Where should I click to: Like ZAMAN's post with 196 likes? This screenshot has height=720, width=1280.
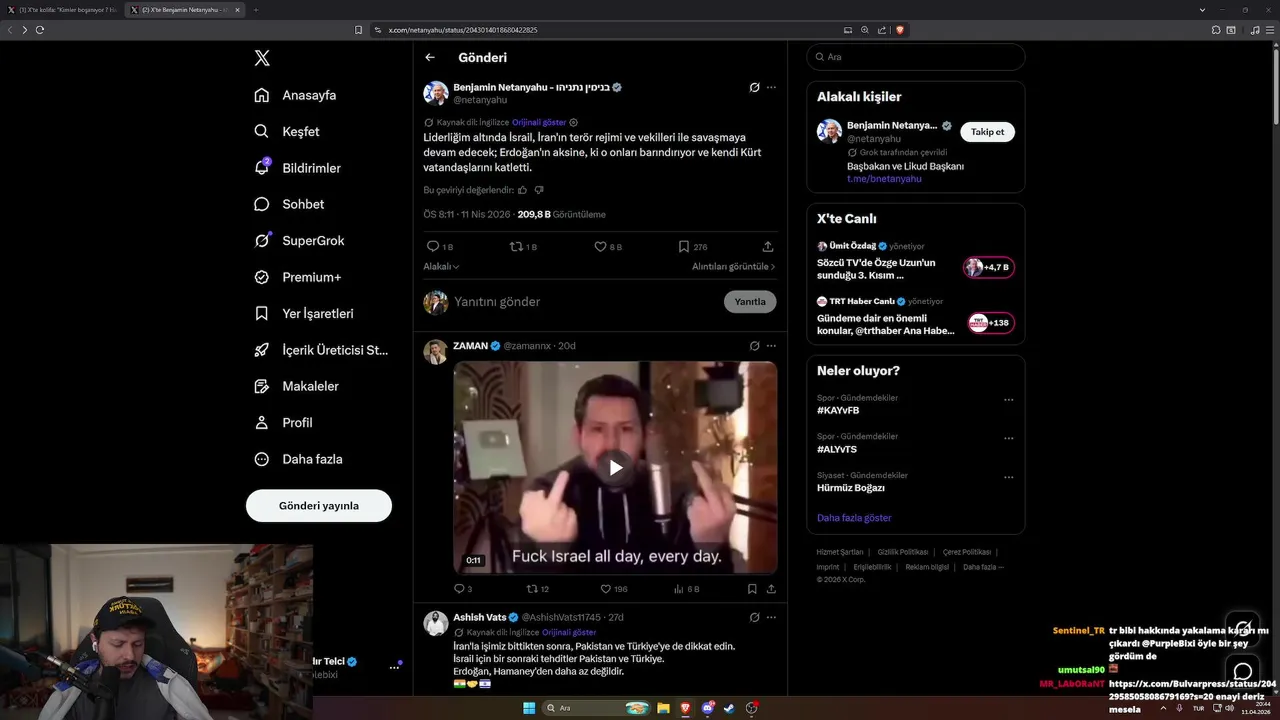pyautogui.click(x=606, y=589)
